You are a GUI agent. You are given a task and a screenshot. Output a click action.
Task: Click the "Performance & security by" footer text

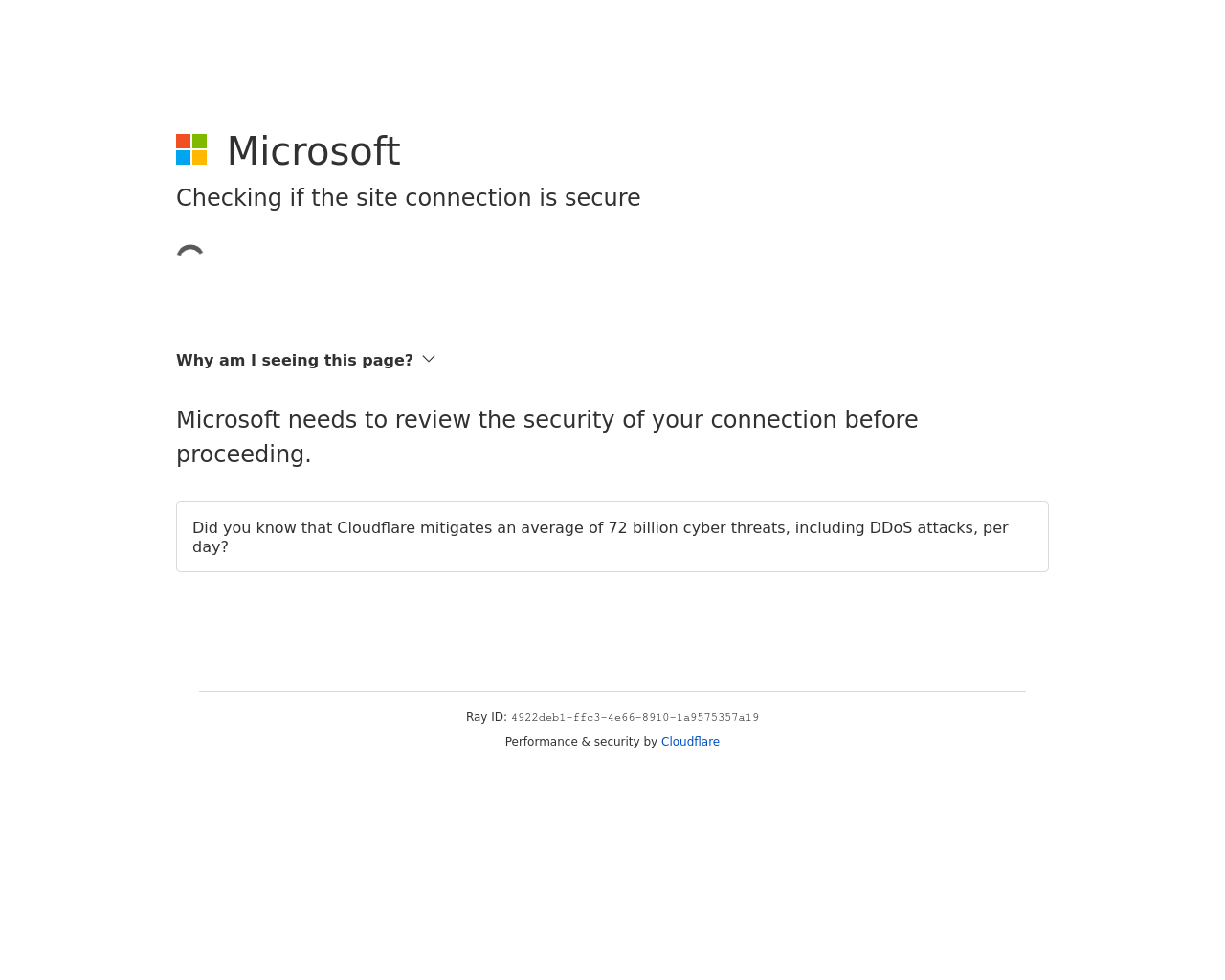coord(581,742)
